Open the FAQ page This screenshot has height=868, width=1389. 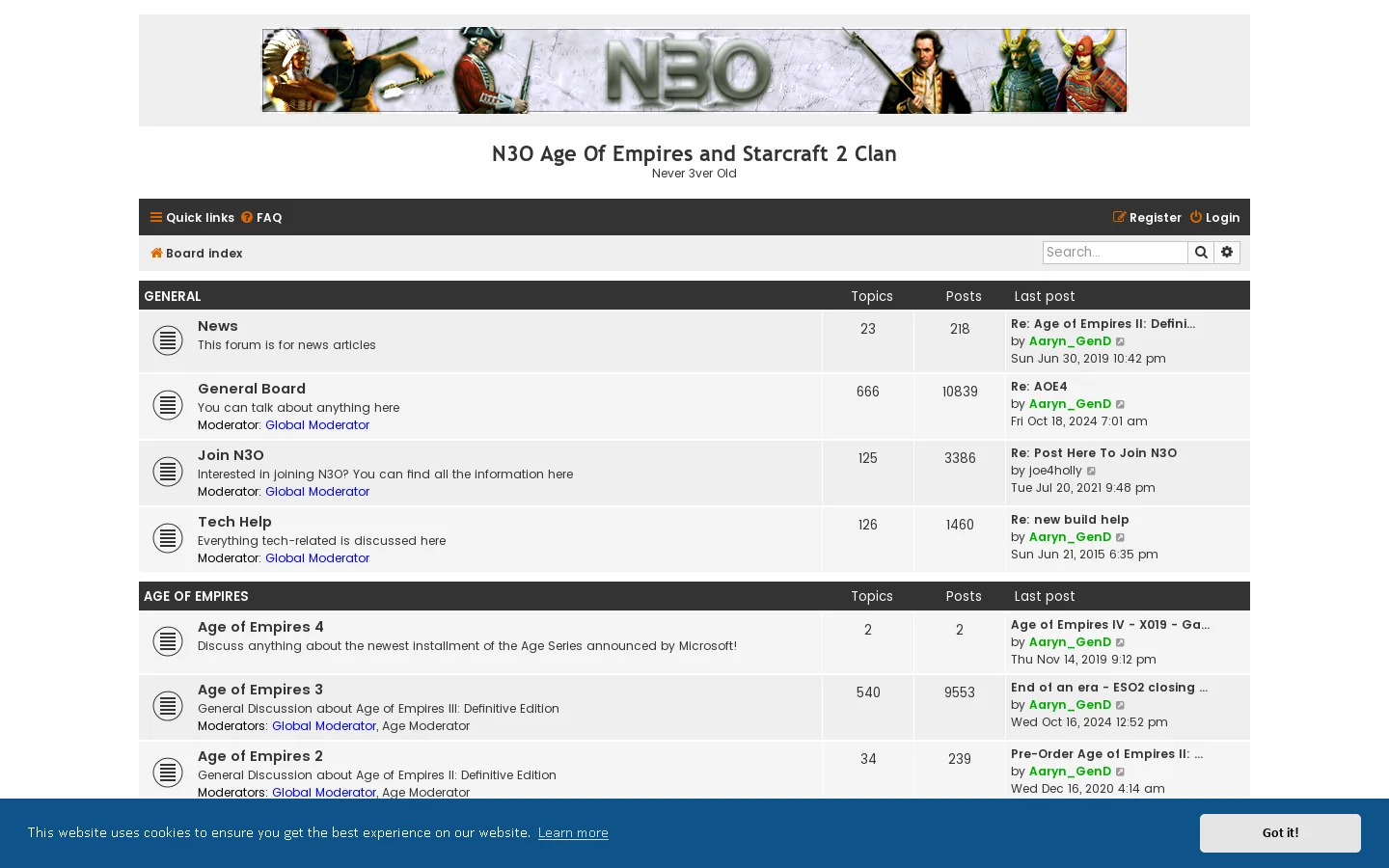click(x=261, y=218)
